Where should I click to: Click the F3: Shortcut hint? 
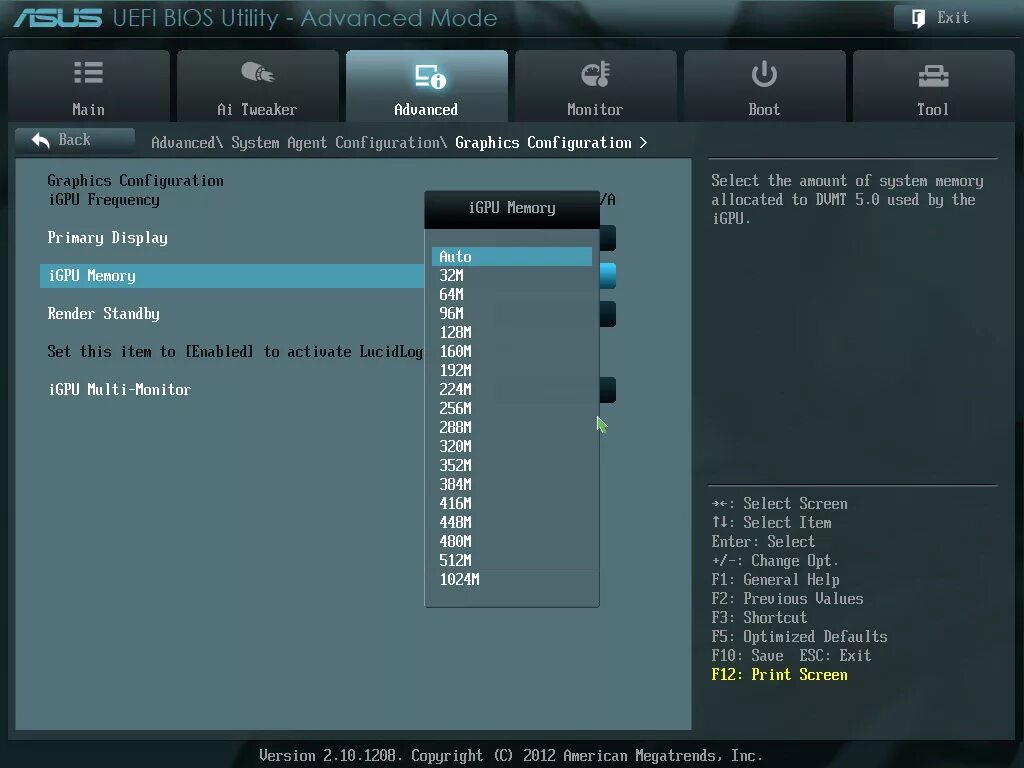(759, 618)
